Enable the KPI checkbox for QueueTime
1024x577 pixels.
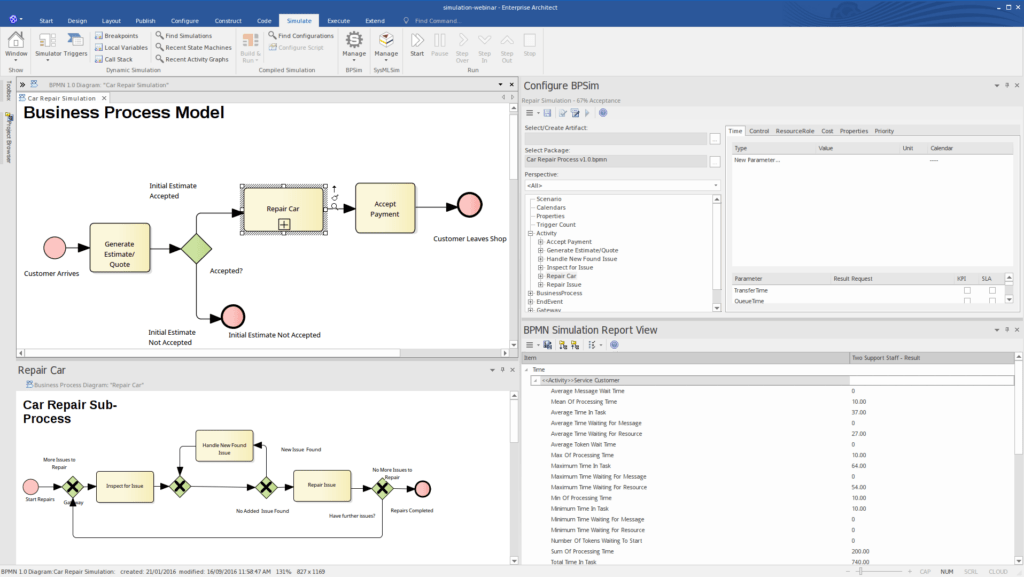[967, 300]
